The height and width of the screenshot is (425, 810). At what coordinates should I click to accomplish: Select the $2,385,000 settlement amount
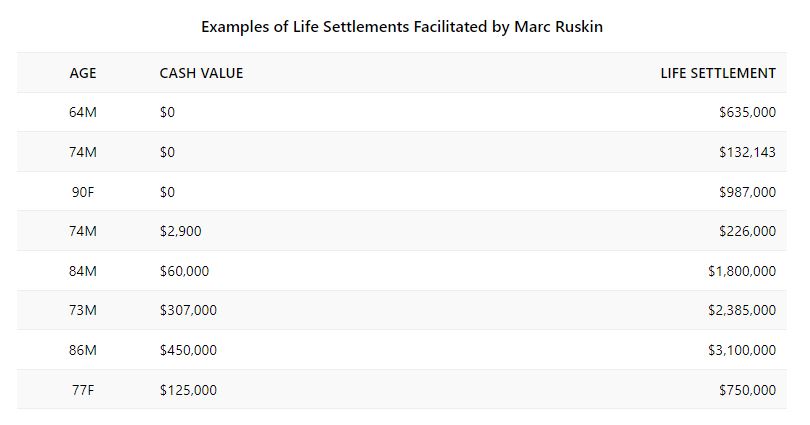point(741,311)
